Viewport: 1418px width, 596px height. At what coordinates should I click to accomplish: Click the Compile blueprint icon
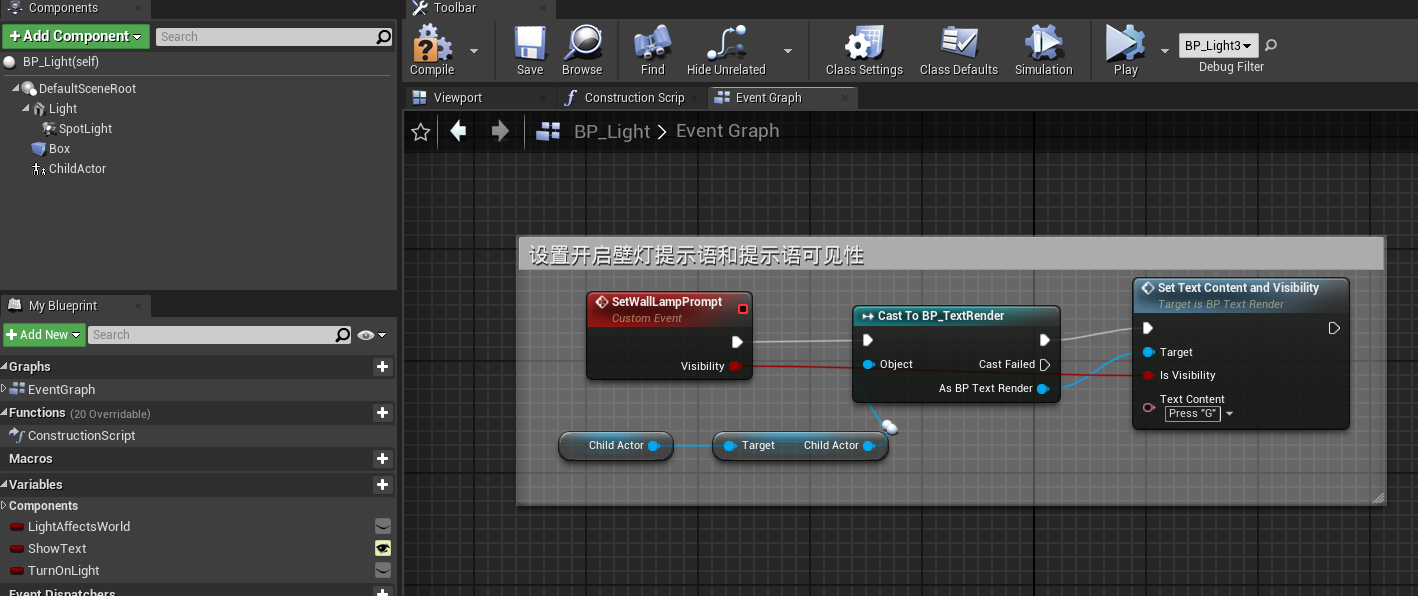tap(432, 45)
